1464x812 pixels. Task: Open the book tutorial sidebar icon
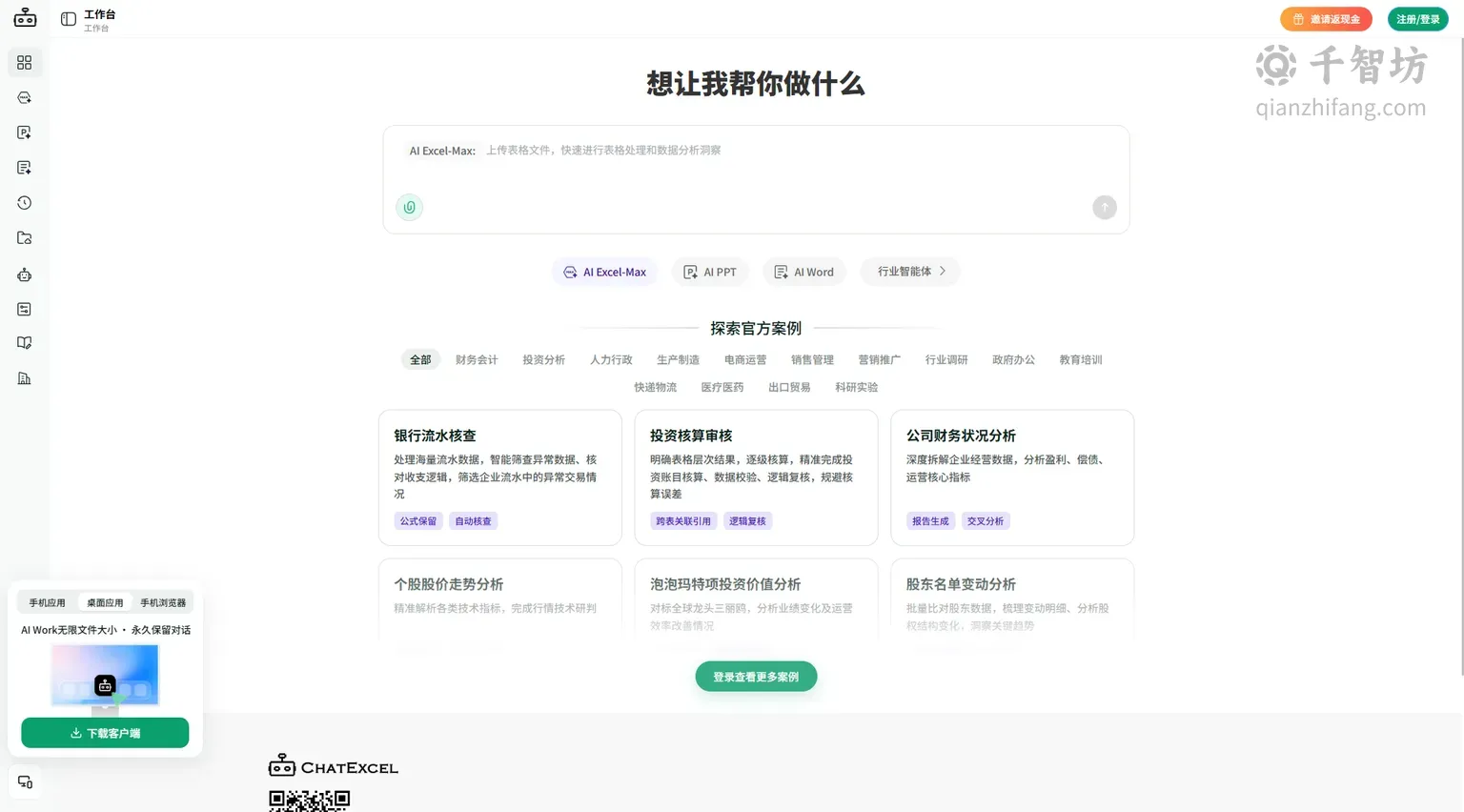[x=25, y=343]
